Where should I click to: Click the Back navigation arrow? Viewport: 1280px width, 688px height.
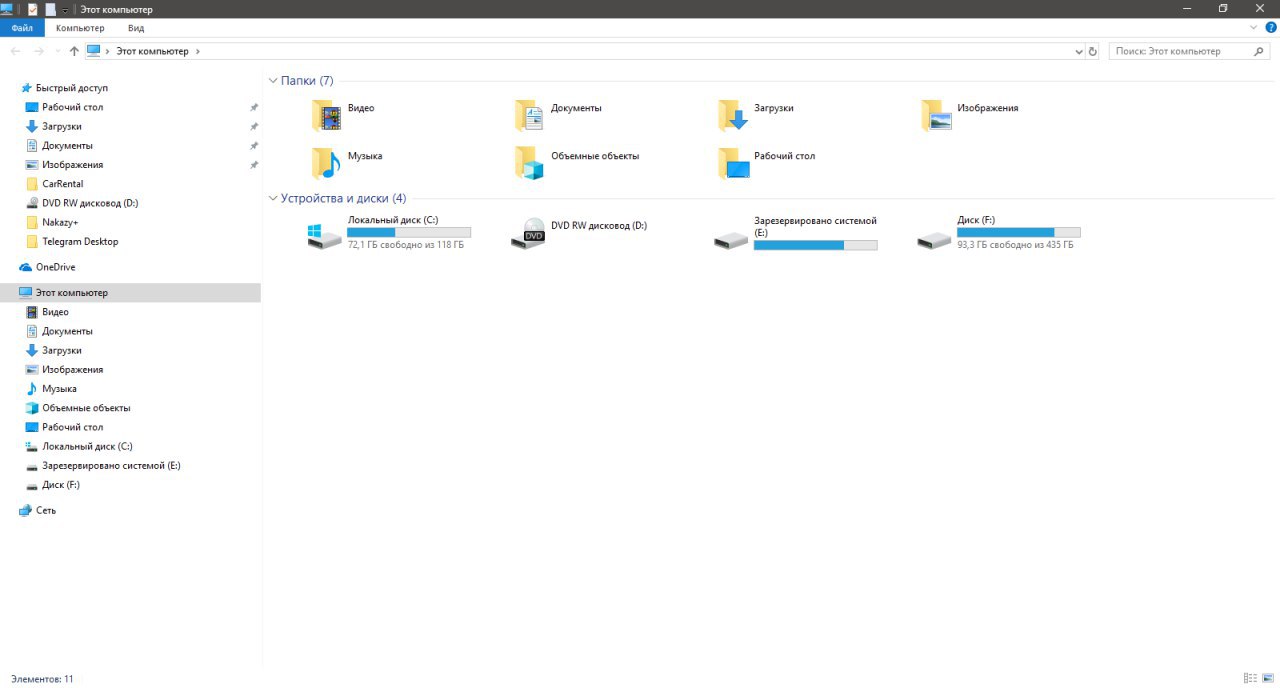click(16, 51)
